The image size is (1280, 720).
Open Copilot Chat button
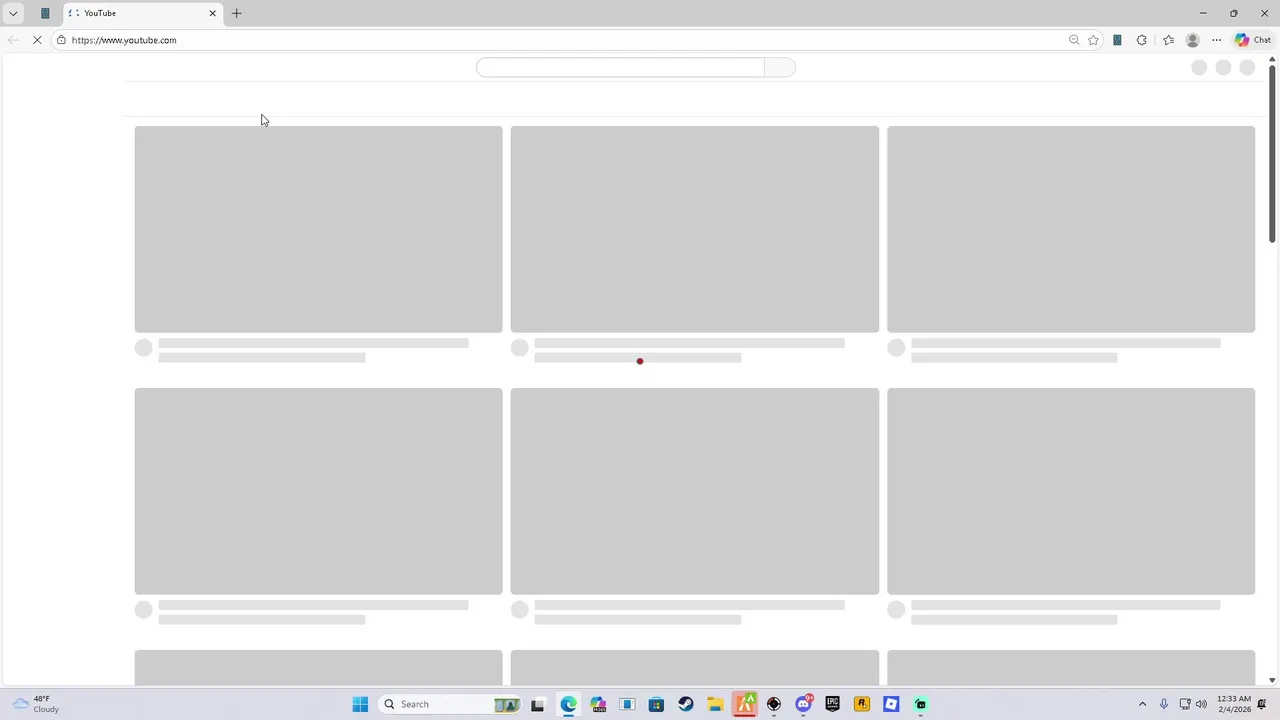[1253, 40]
